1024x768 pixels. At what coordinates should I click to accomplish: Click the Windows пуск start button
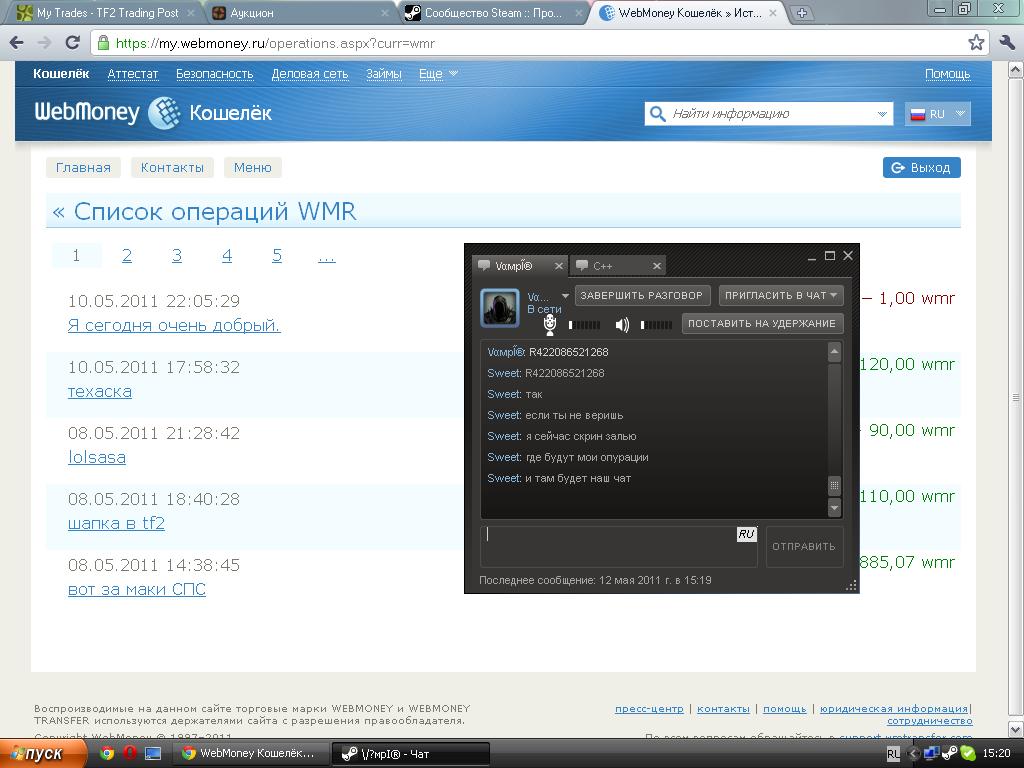pos(43,754)
